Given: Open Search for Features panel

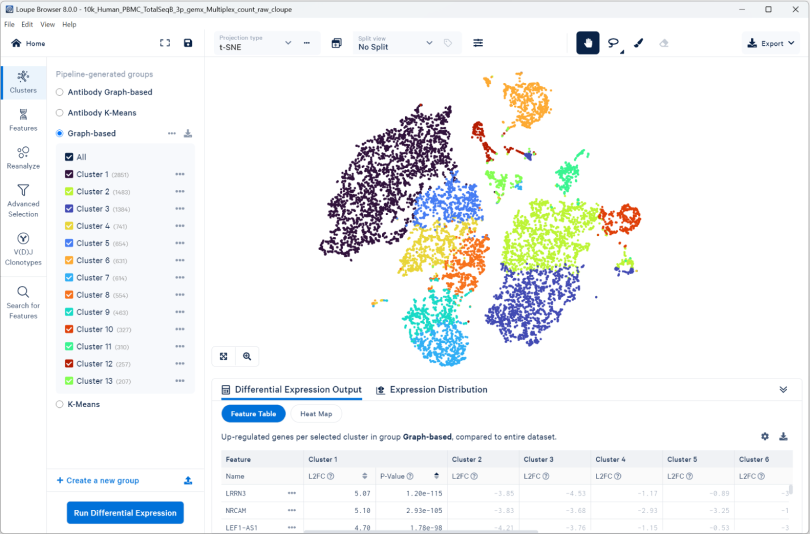Looking at the screenshot, I should click(23, 302).
